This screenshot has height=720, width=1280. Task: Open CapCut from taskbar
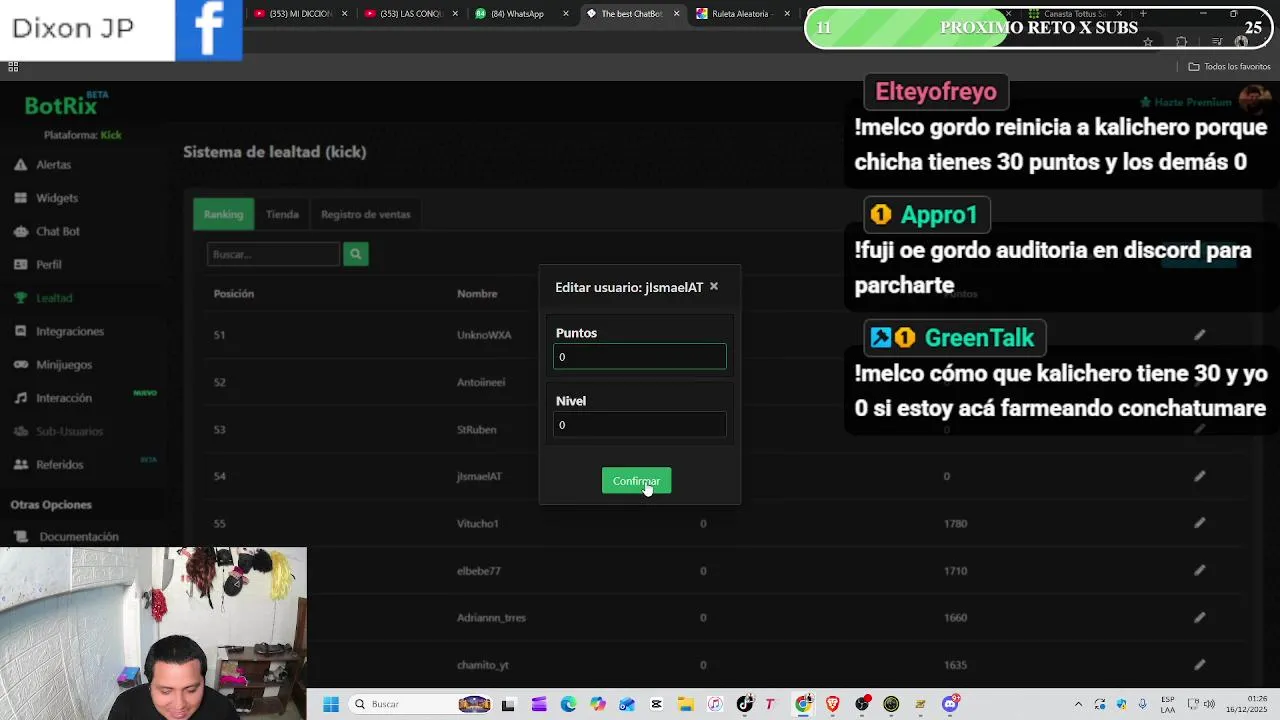(656, 704)
